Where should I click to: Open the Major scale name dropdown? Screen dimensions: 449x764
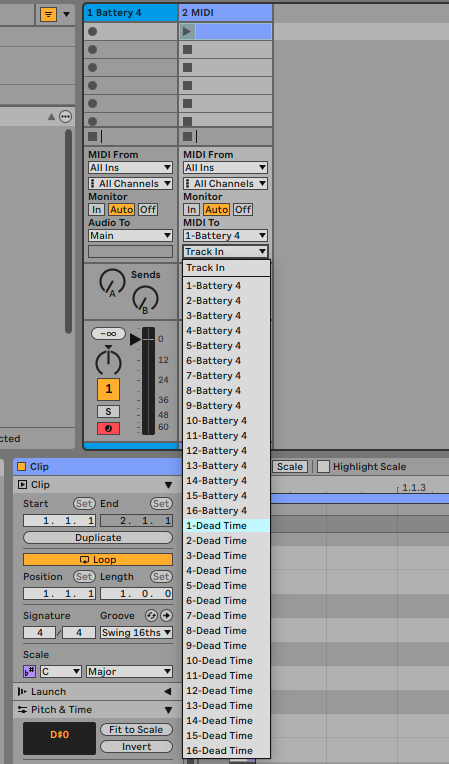(x=129, y=672)
